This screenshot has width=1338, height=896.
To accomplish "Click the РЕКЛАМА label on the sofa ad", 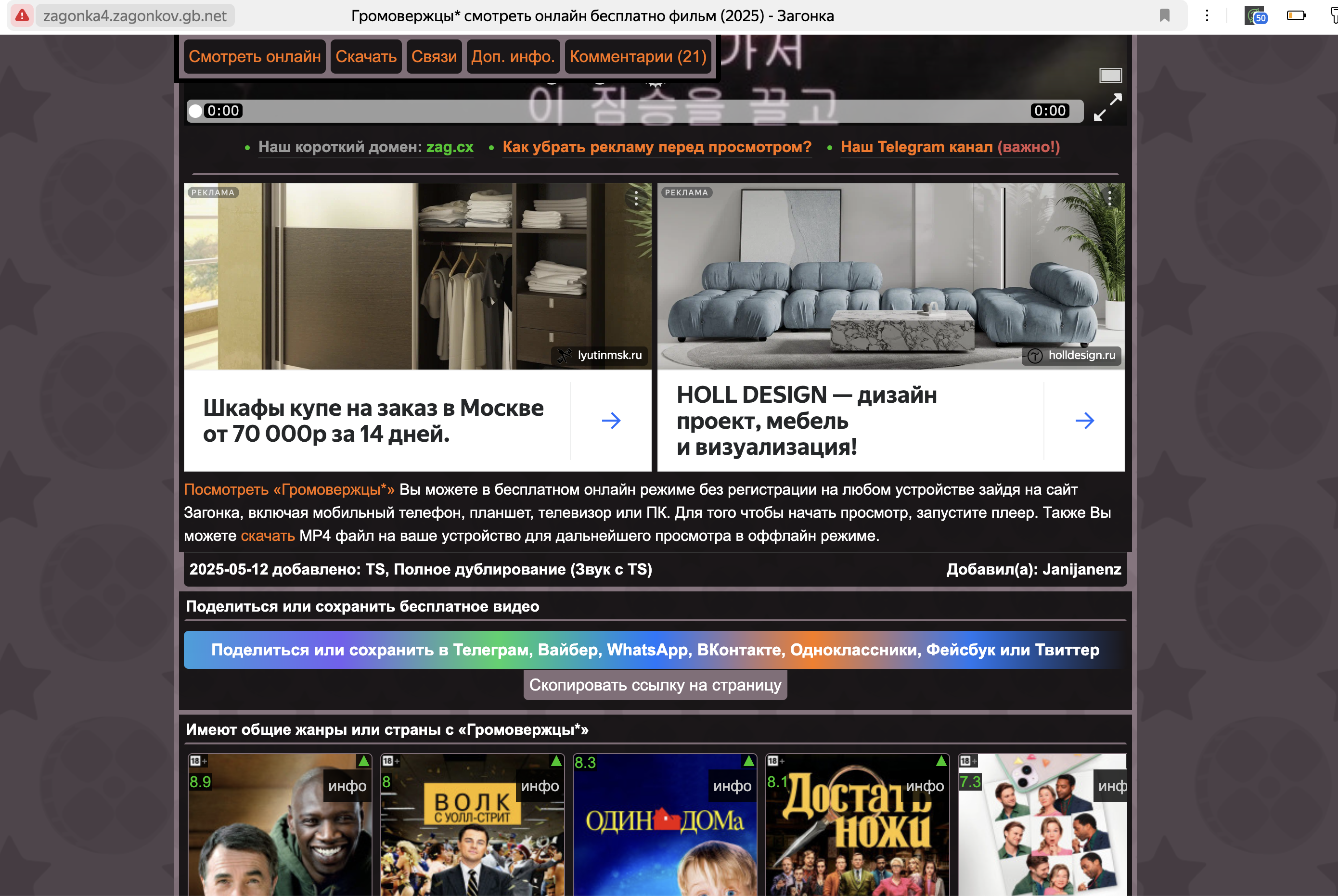I will [x=686, y=192].
